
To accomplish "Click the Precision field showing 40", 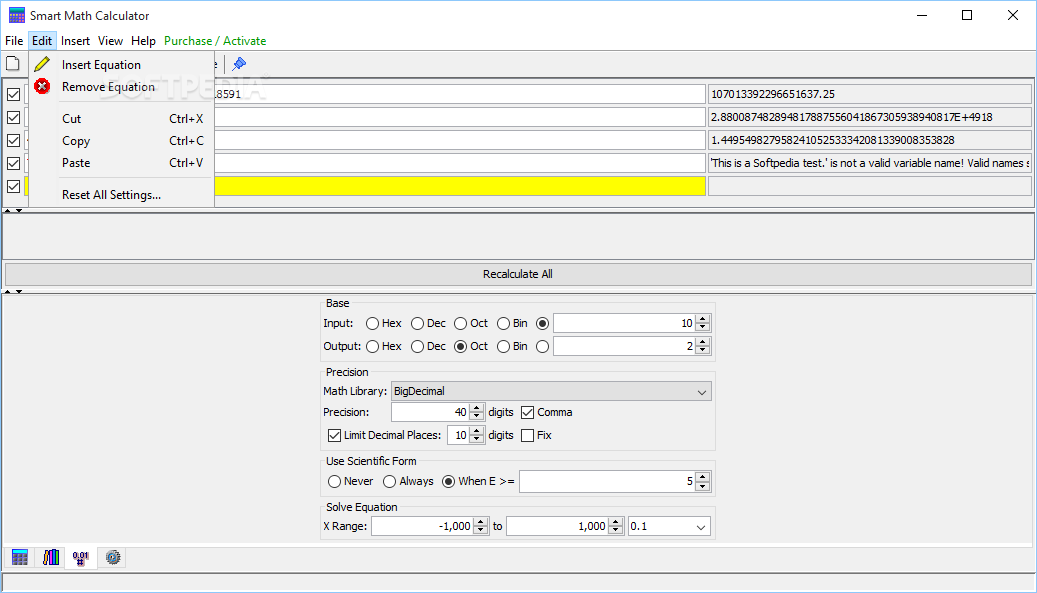I will 431,413.
